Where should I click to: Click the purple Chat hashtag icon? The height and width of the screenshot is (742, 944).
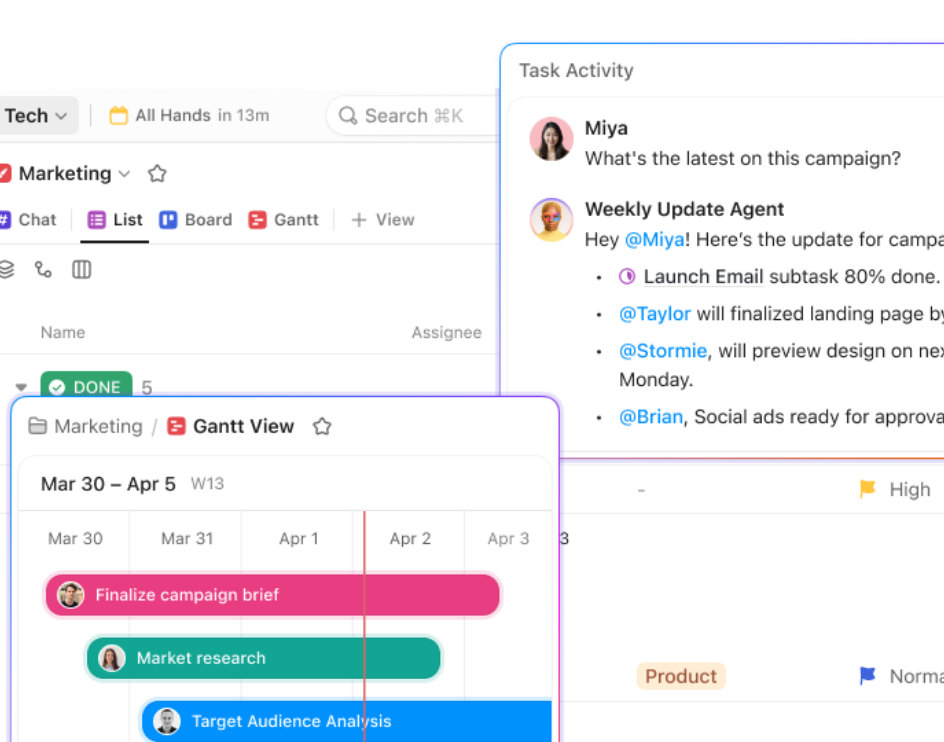click(x=5, y=220)
